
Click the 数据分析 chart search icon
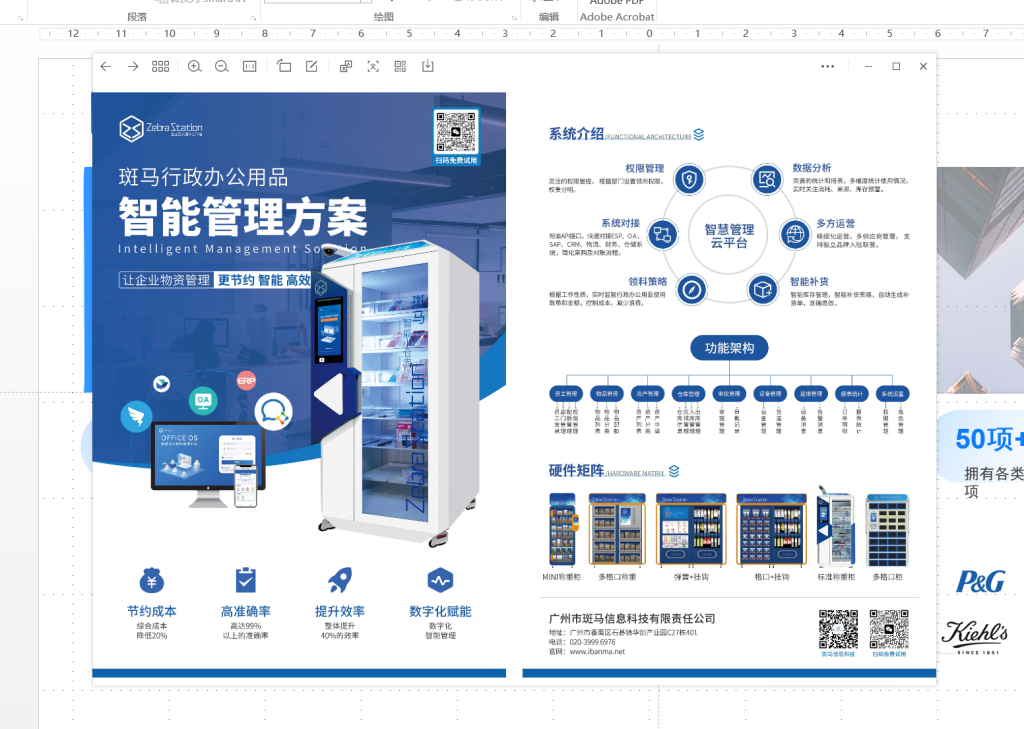[x=767, y=179]
